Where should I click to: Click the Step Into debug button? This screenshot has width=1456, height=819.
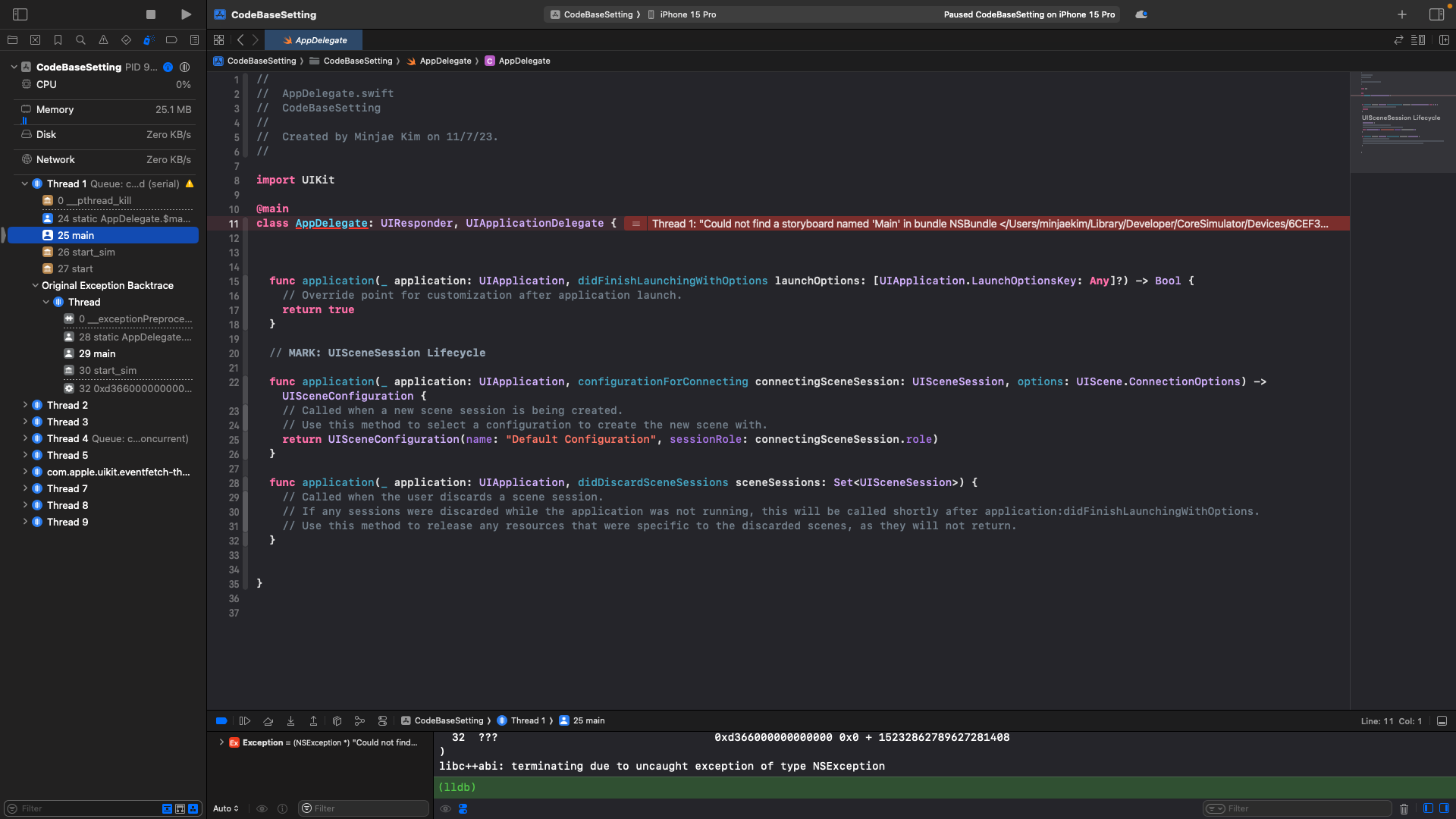[x=290, y=721]
